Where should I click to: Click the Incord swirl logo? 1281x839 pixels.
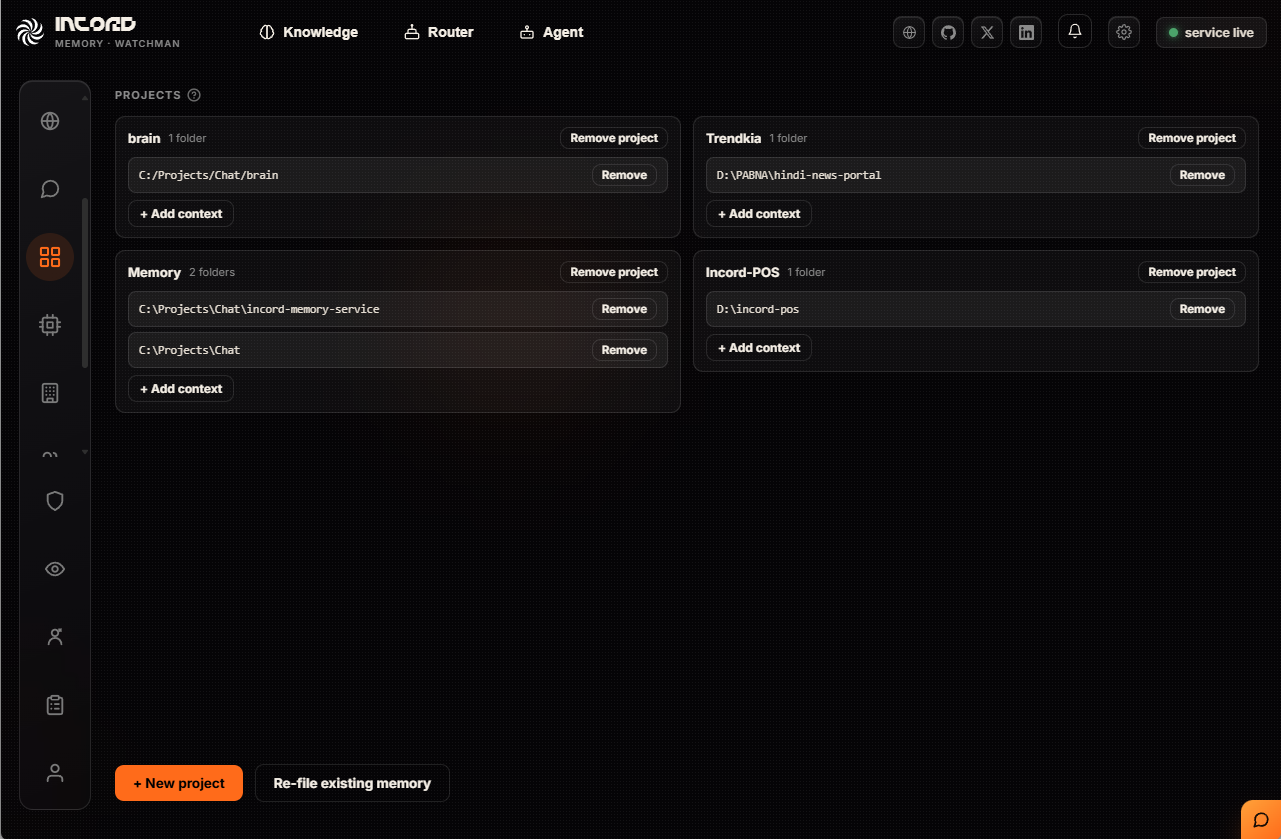coord(31,32)
